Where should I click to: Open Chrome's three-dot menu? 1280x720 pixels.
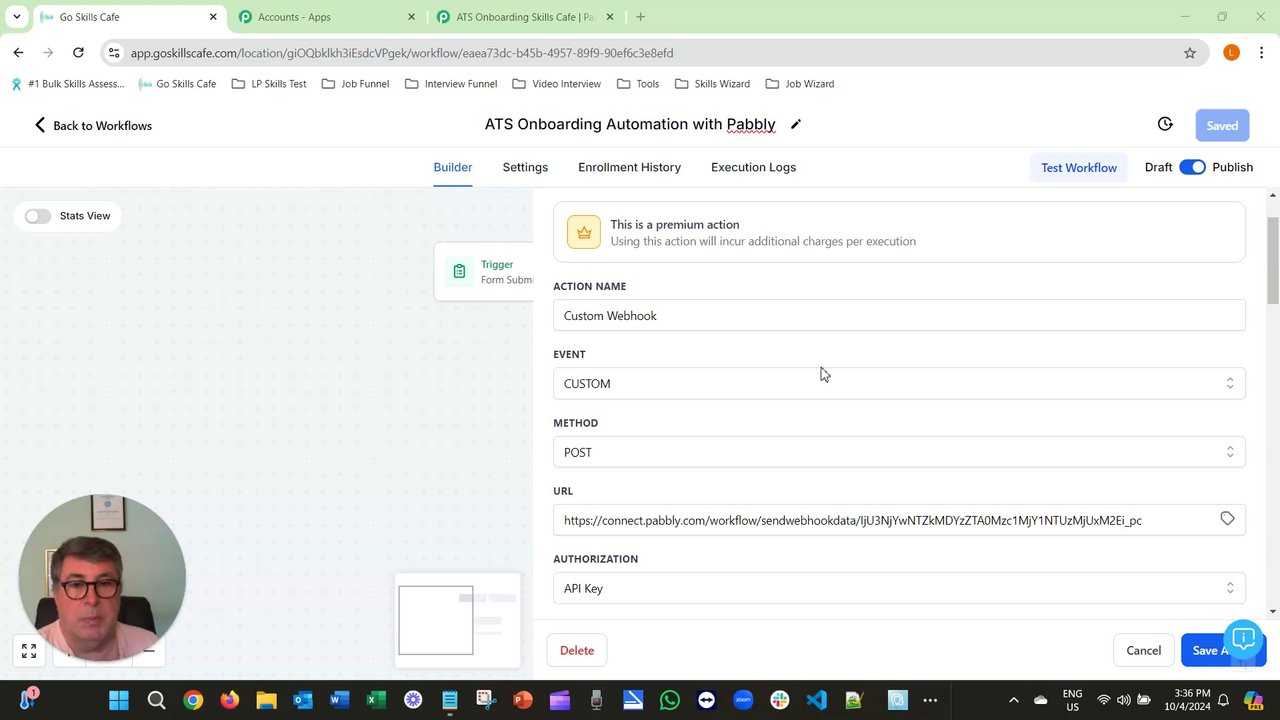pos(1262,53)
